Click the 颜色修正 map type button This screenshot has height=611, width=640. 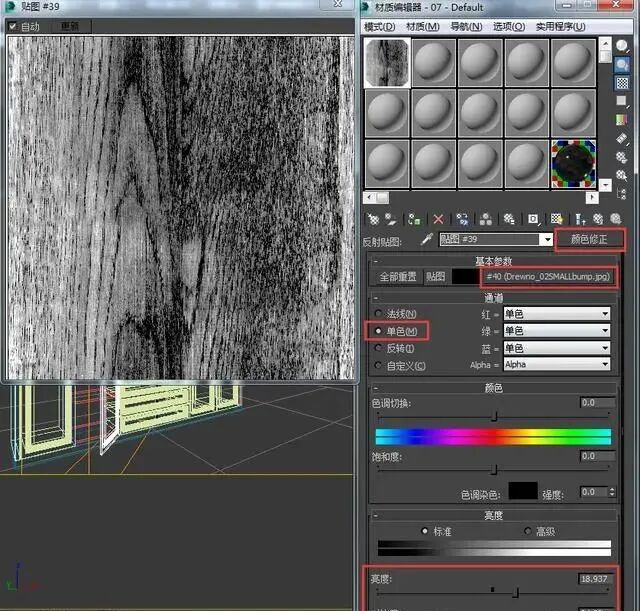(x=589, y=239)
